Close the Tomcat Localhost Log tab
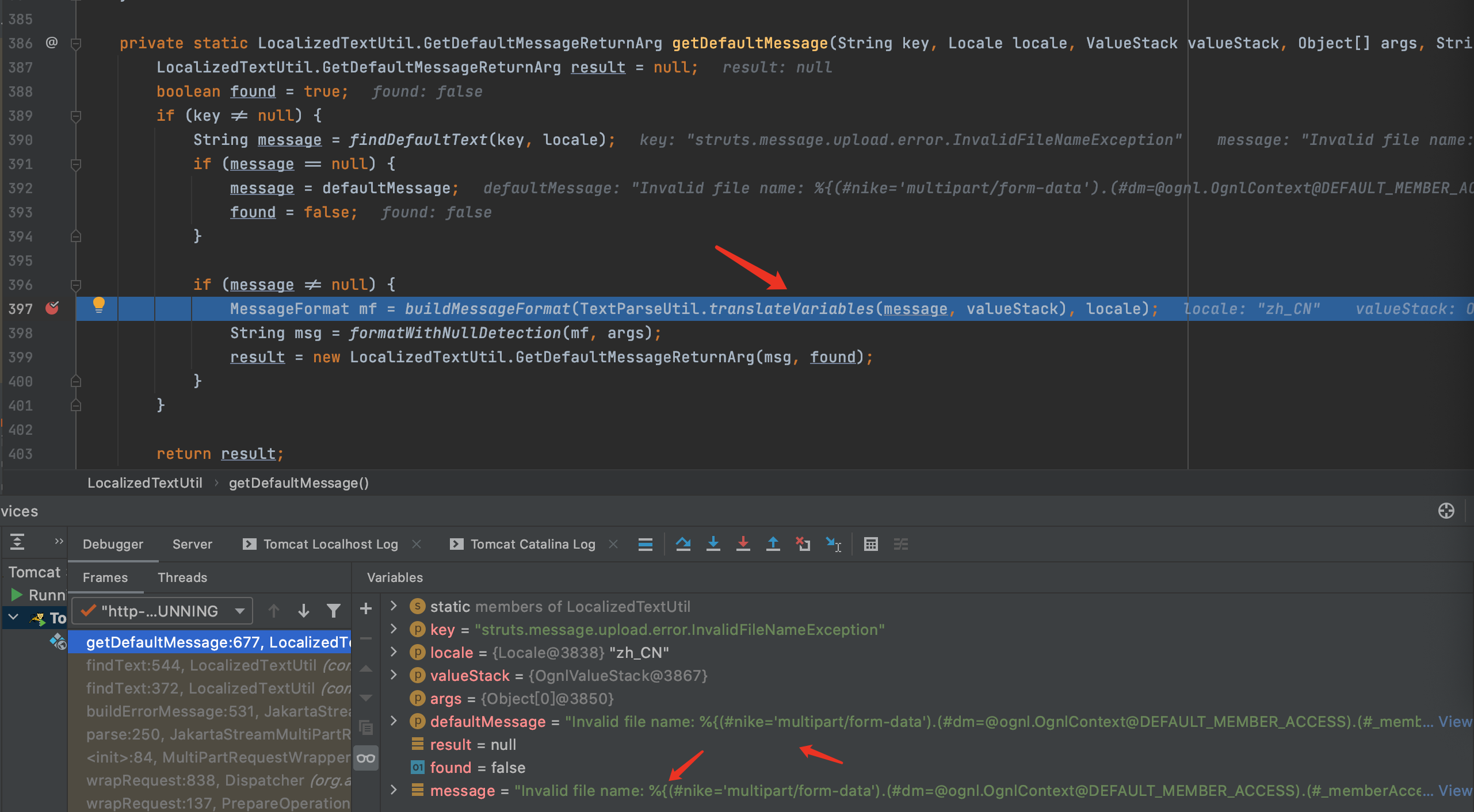Viewport: 1474px width, 812px height. (x=417, y=544)
